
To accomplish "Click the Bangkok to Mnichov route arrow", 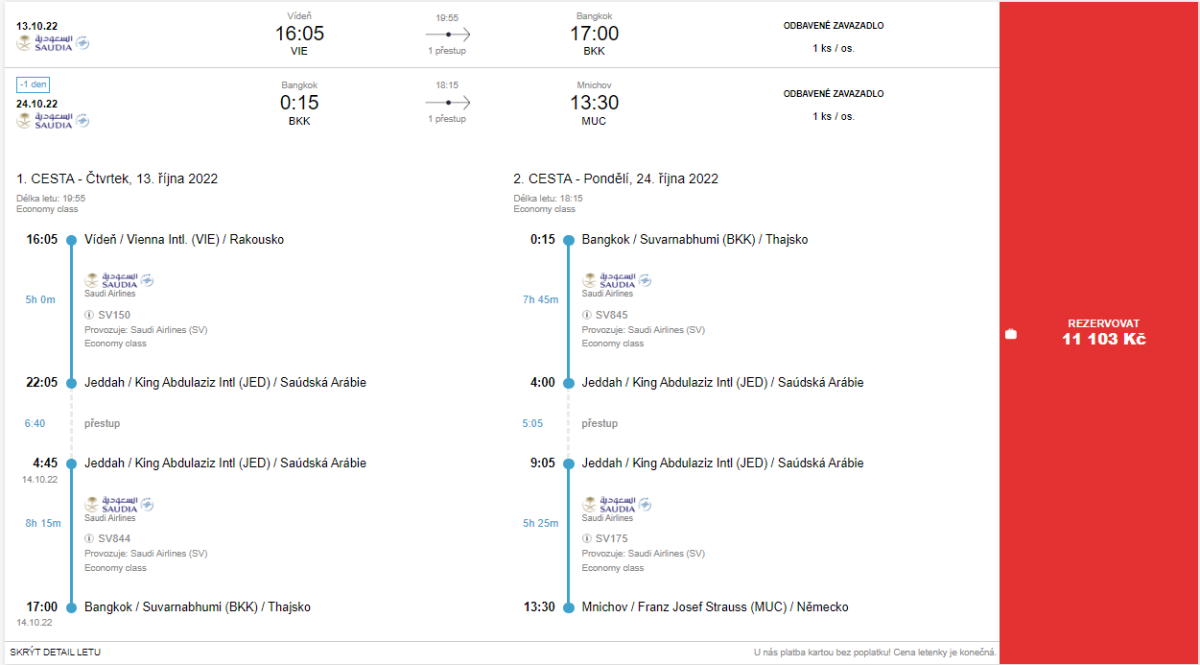I will coord(447,102).
